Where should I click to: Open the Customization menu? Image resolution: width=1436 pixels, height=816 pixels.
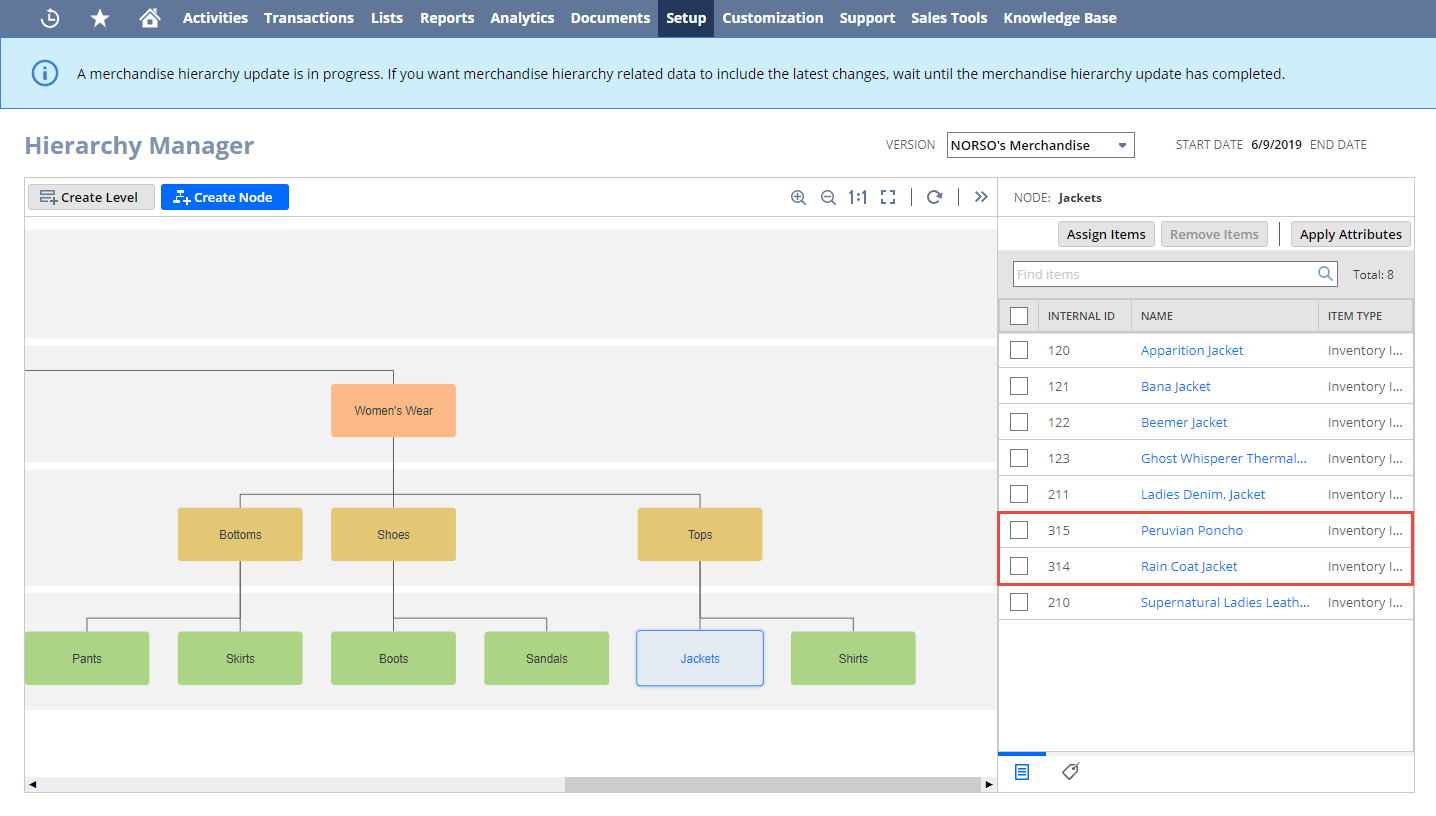coord(773,18)
